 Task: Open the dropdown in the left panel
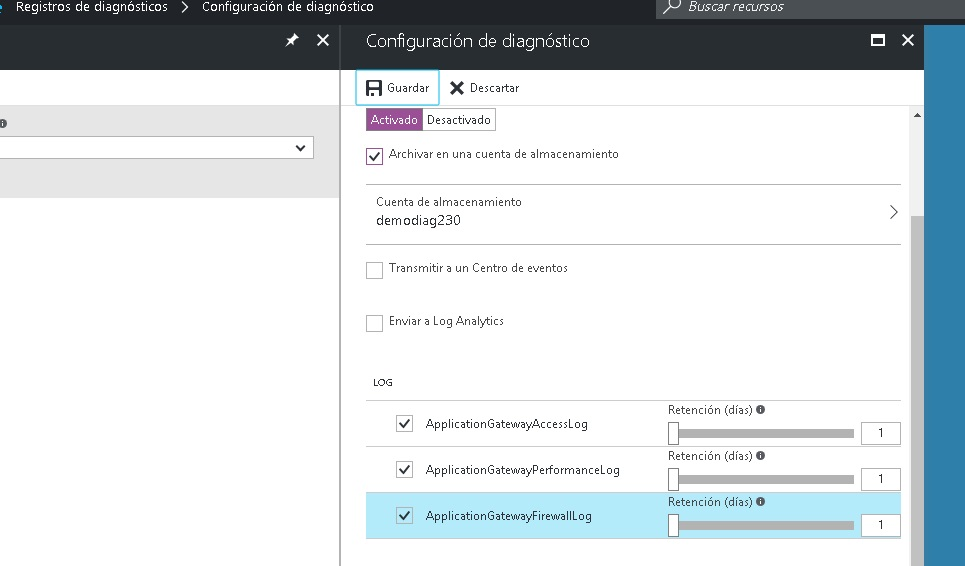pyautogui.click(x=300, y=148)
